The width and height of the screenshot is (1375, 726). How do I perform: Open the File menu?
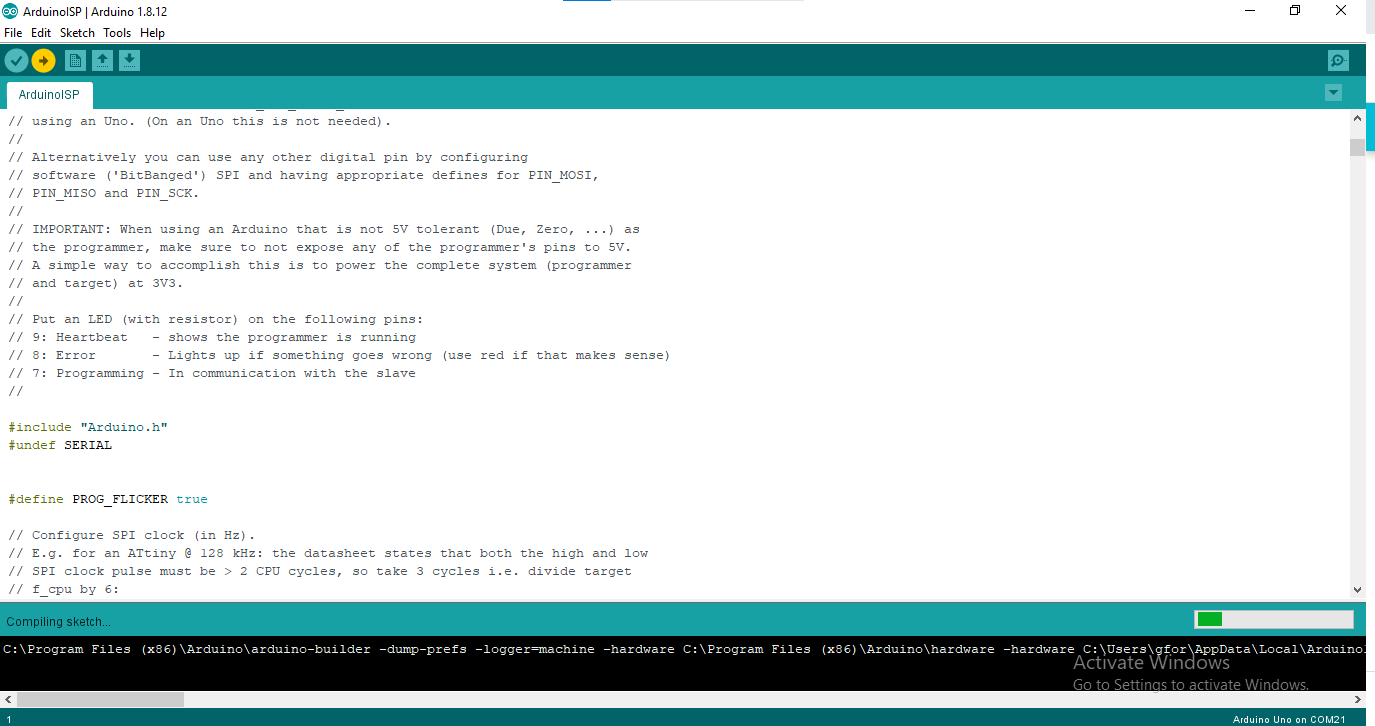coord(13,33)
